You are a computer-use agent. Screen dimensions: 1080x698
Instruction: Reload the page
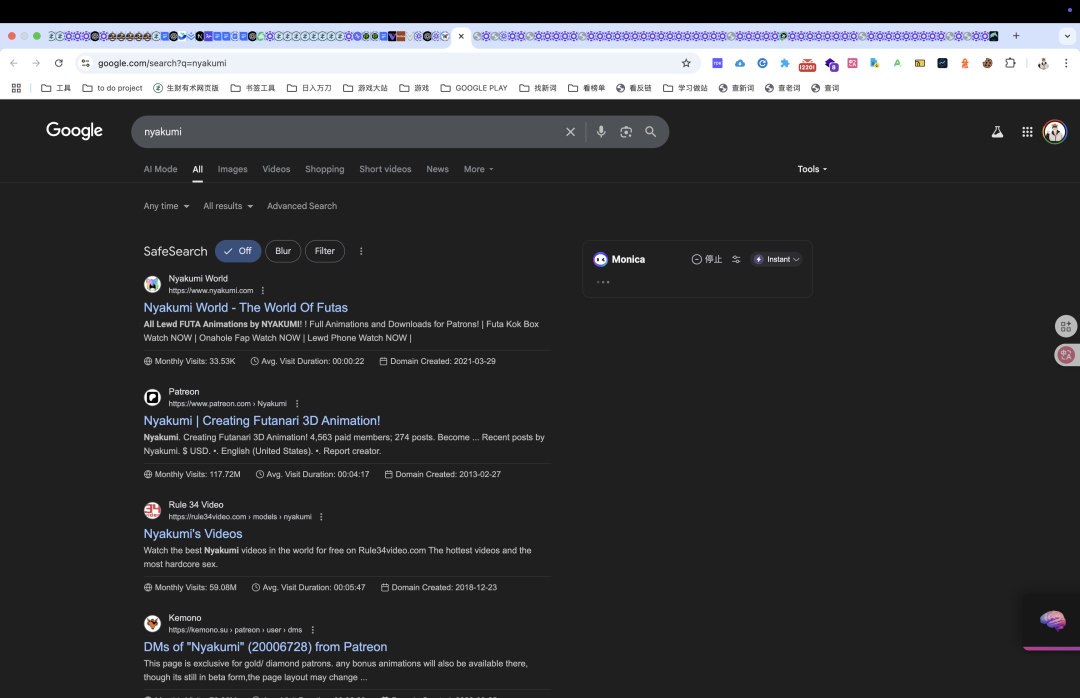pyautogui.click(x=59, y=63)
